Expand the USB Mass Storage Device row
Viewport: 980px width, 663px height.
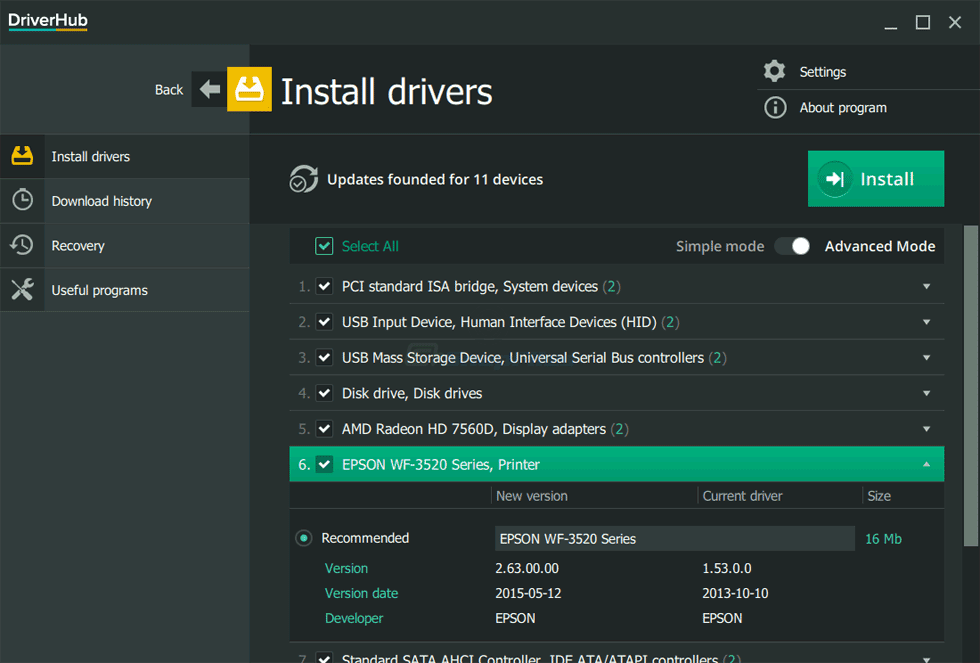pos(926,358)
